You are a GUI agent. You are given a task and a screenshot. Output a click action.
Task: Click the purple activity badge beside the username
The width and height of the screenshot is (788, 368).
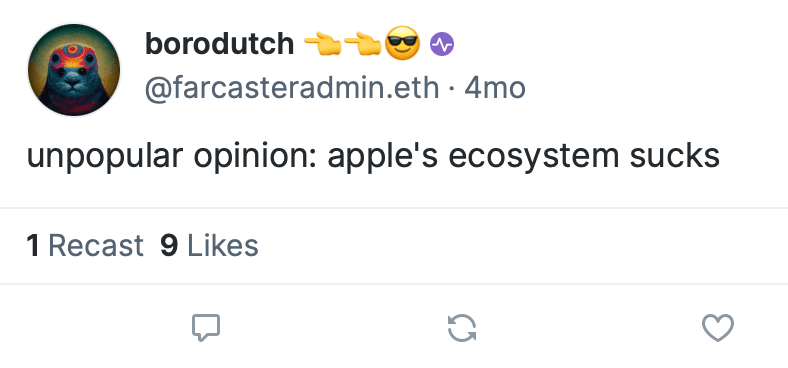(442, 45)
